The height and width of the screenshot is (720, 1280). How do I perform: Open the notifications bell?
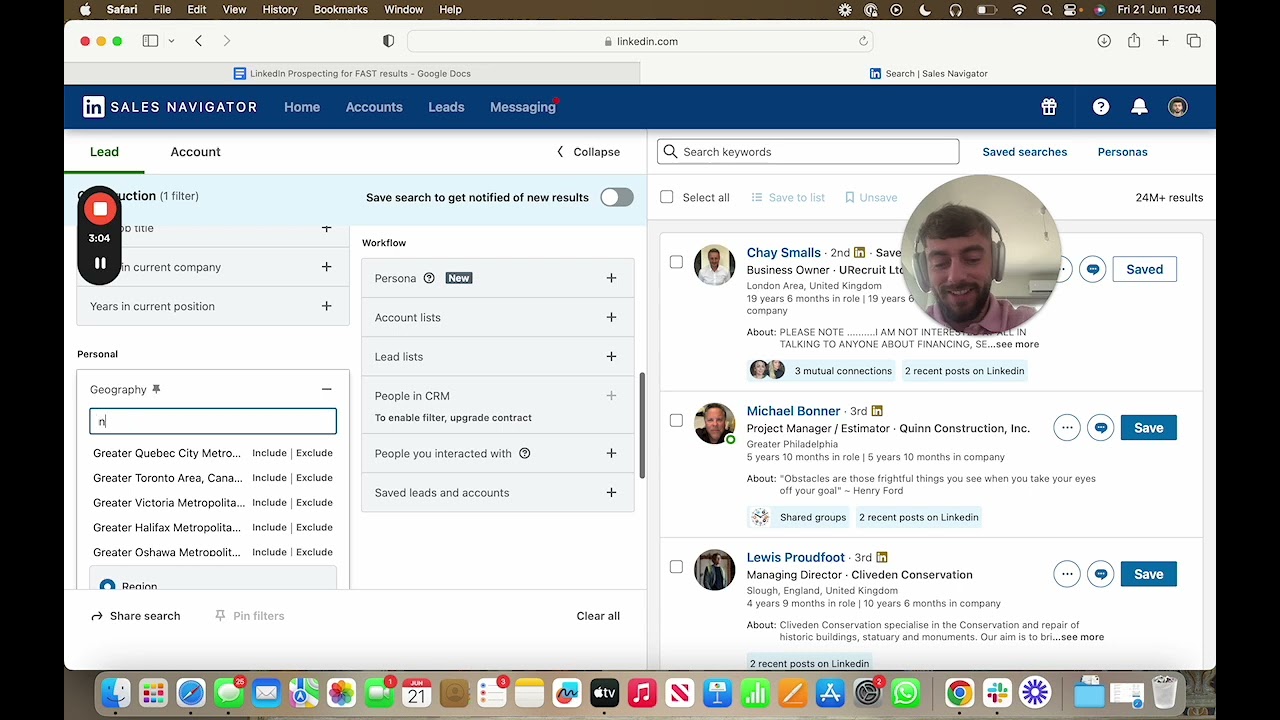(1139, 107)
